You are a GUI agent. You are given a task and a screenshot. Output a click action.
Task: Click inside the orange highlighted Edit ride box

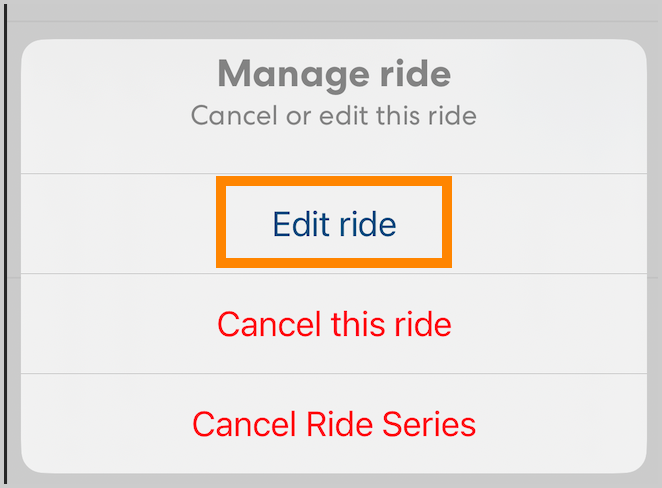334,223
